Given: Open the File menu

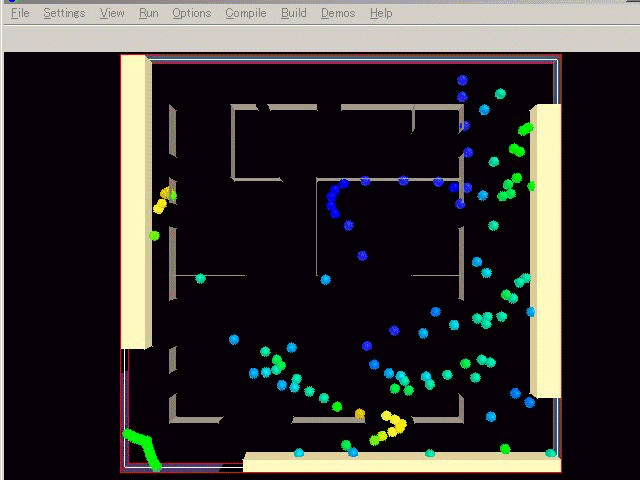Looking at the screenshot, I should (20, 13).
